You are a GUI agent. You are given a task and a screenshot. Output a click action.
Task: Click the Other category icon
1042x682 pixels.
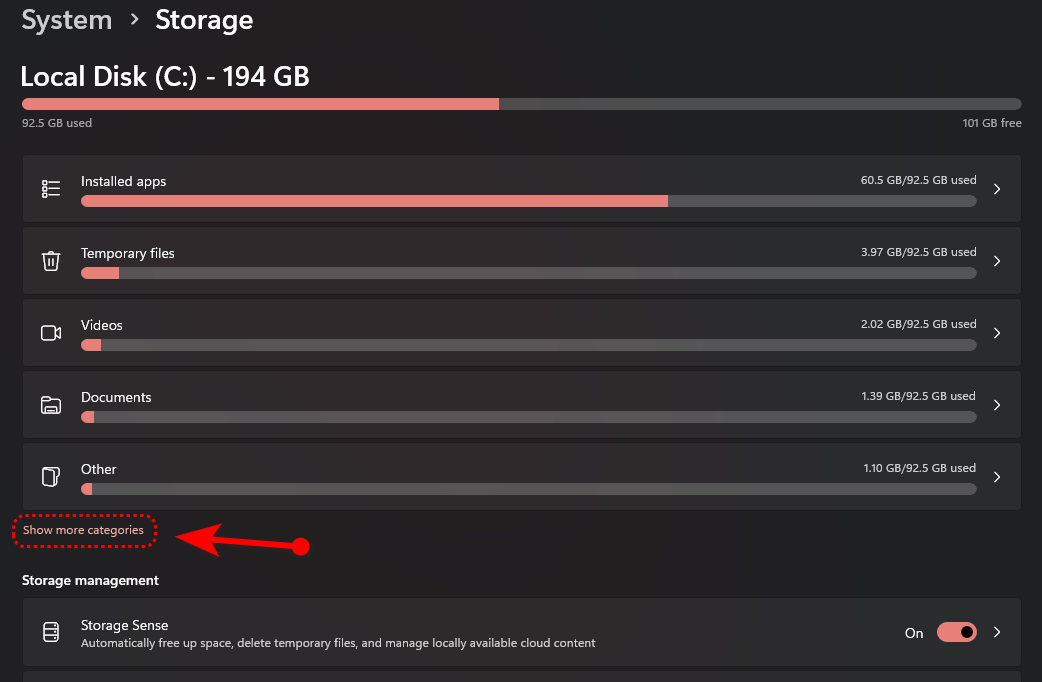[51, 477]
